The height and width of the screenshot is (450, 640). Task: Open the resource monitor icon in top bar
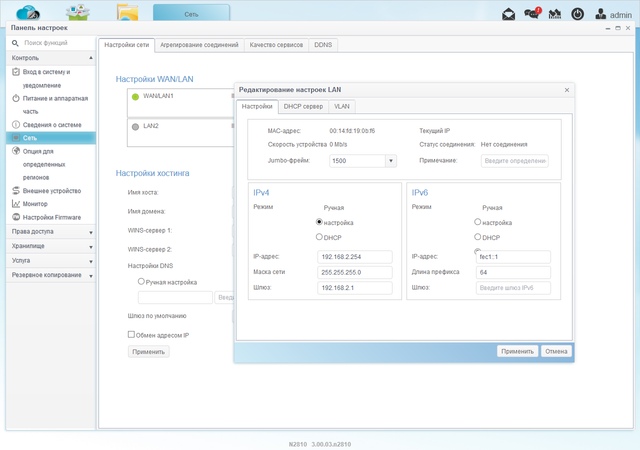tap(555, 14)
